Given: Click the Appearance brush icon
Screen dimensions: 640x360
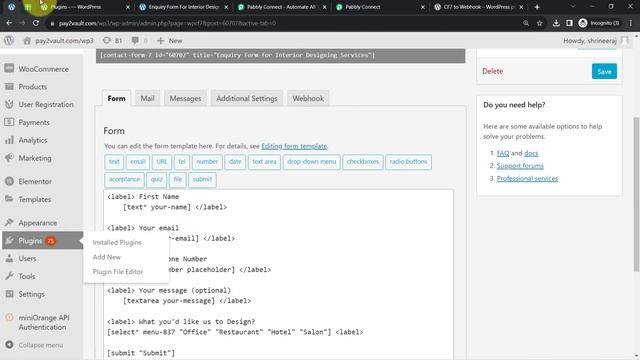Looking at the screenshot, I should [x=9, y=222].
